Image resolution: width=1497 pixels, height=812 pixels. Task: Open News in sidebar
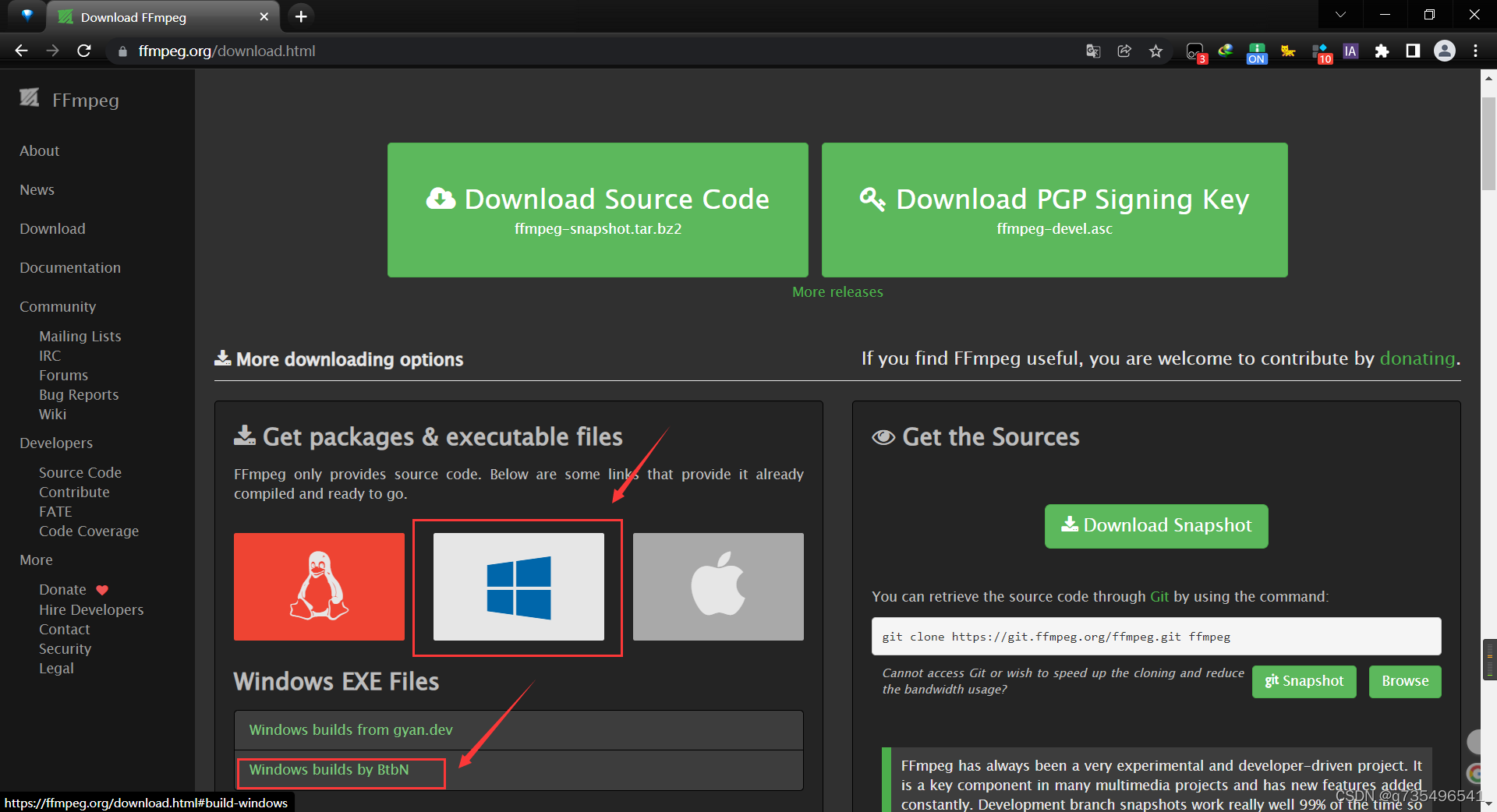37,190
